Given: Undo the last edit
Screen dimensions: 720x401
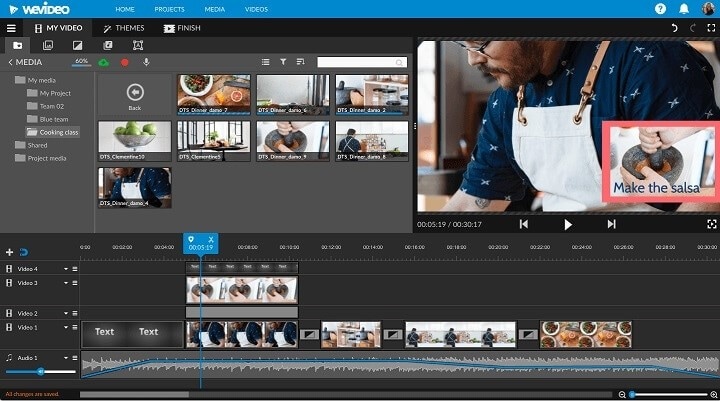Looking at the screenshot, I should point(674,28).
